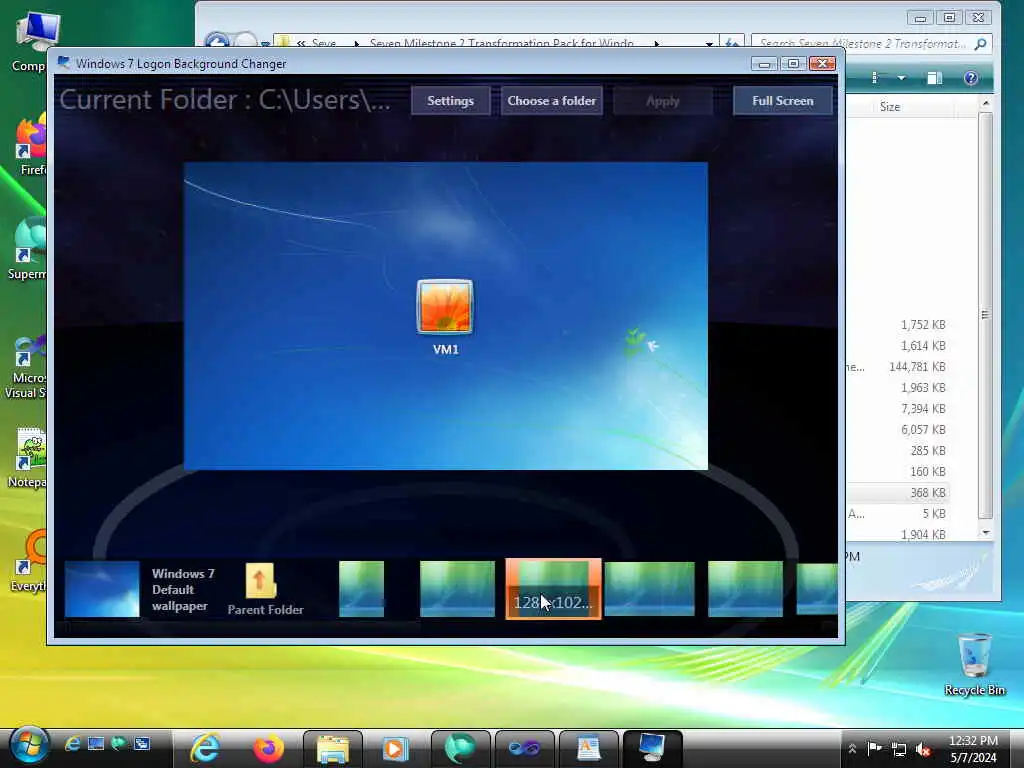
Task: Click the greyed-out Apply button
Action: pyautogui.click(x=662, y=101)
